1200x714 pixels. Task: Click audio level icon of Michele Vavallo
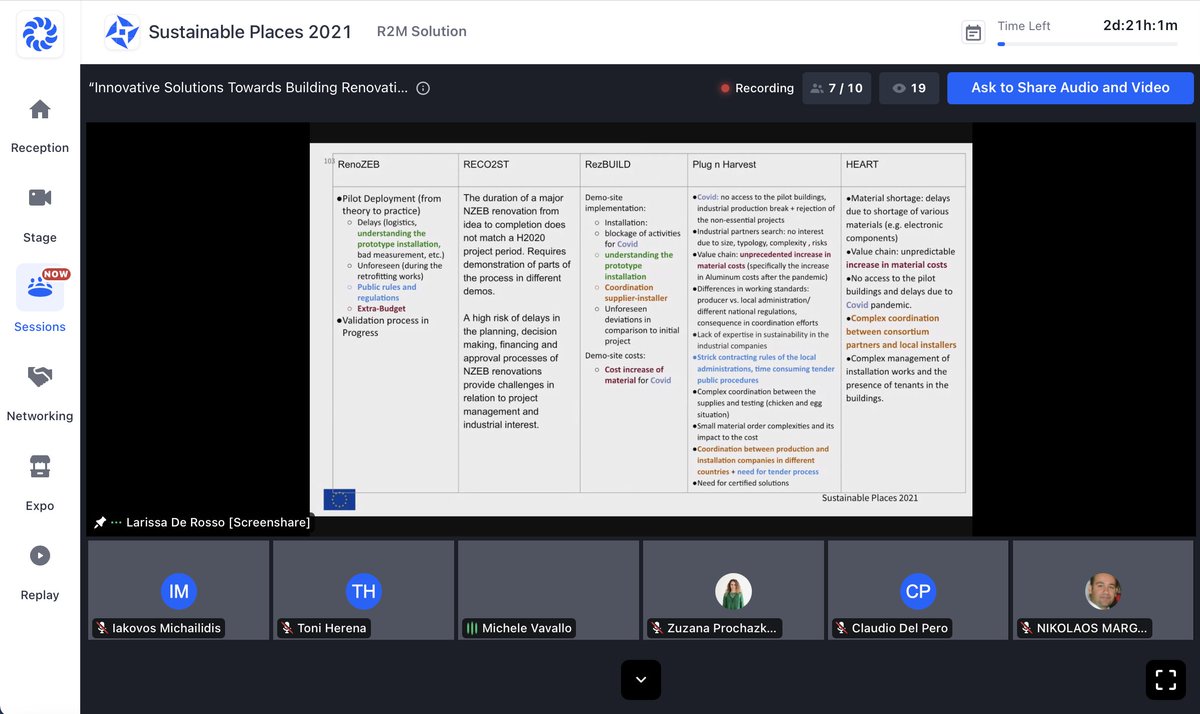(x=471, y=628)
